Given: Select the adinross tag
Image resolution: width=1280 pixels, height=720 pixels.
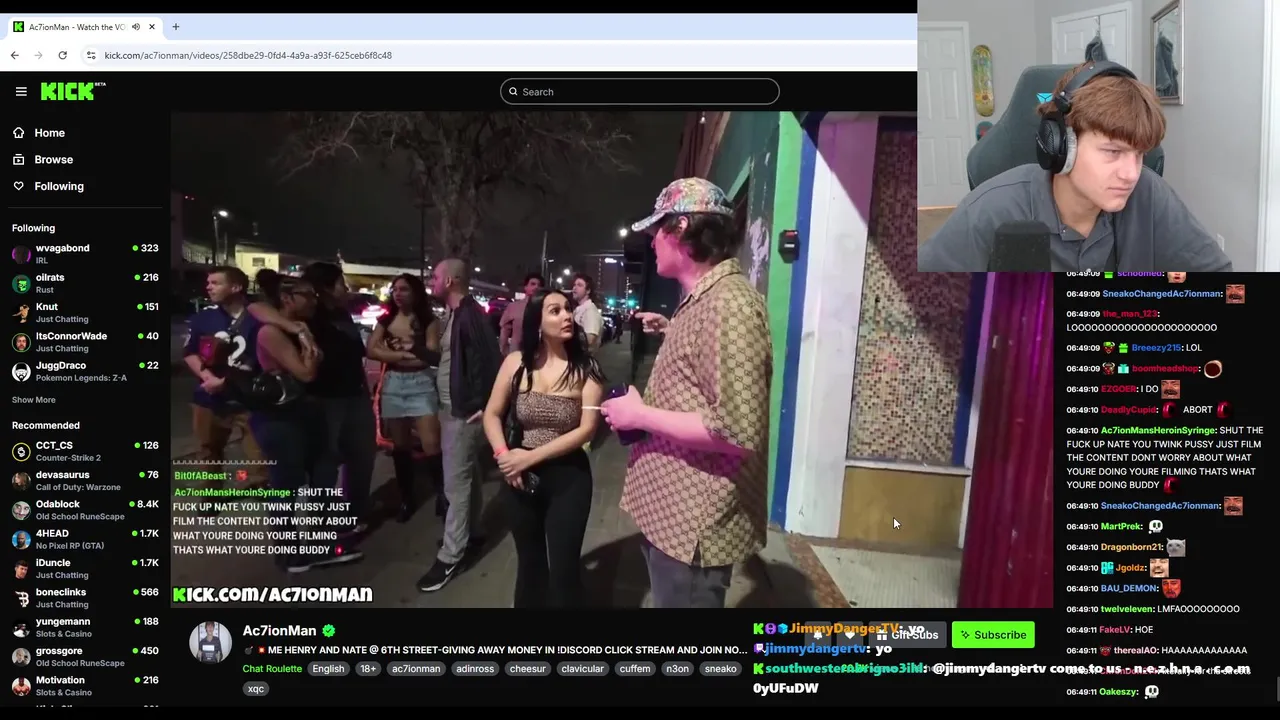Looking at the screenshot, I should 475,669.
